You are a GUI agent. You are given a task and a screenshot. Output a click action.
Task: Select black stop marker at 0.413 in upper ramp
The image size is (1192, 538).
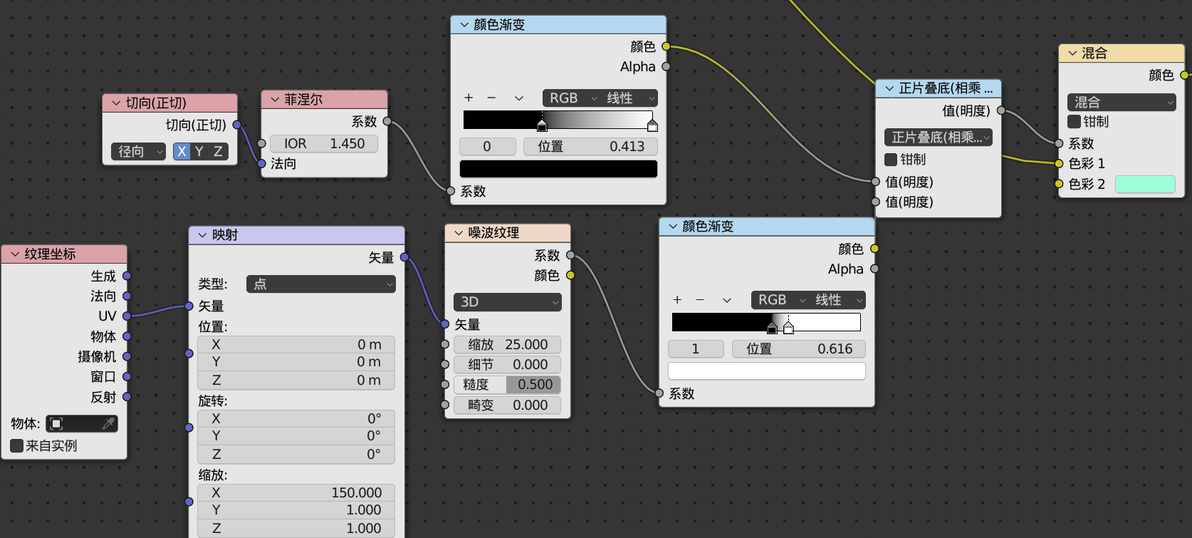point(542,125)
